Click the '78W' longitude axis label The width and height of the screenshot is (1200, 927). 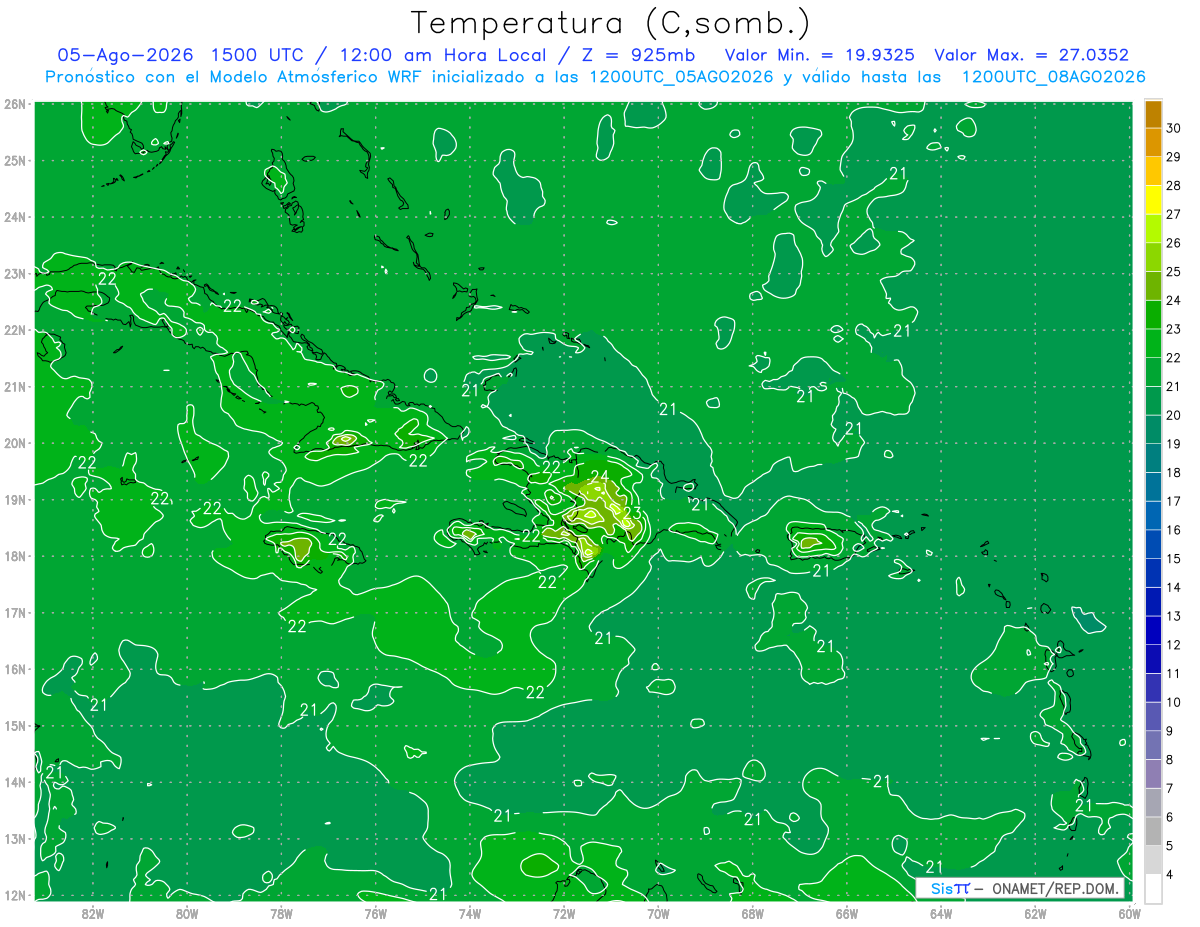click(x=281, y=912)
